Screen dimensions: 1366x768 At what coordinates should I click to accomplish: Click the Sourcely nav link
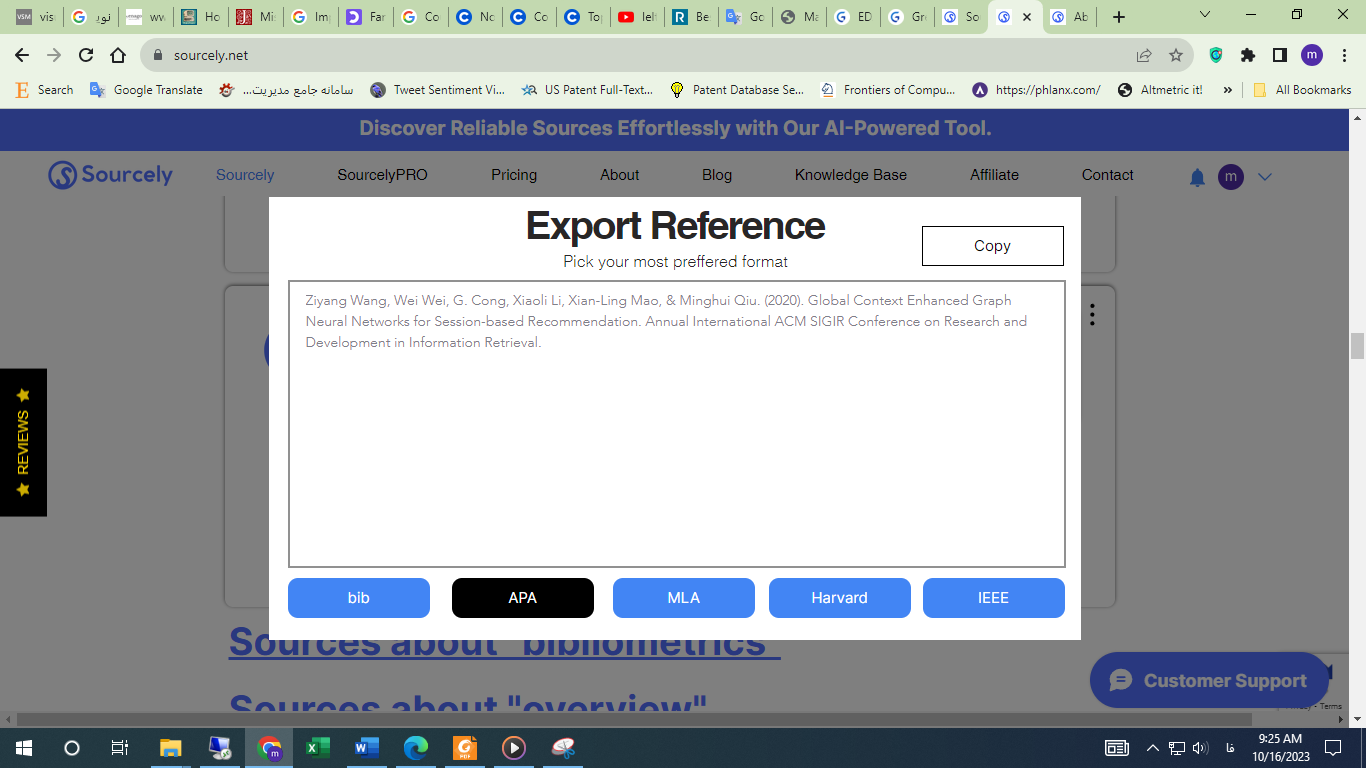click(245, 175)
